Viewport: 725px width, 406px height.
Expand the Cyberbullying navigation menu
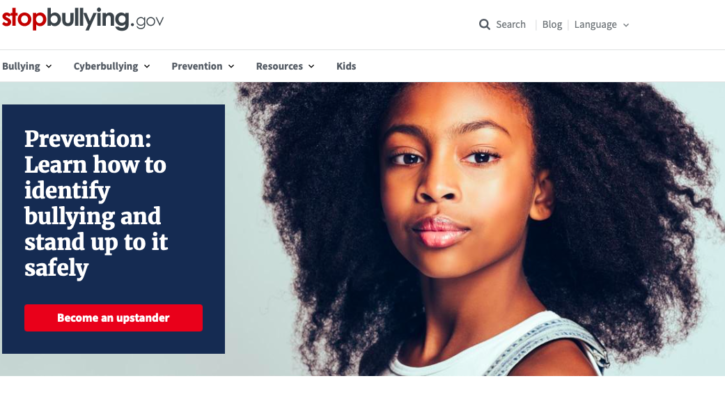pos(111,66)
